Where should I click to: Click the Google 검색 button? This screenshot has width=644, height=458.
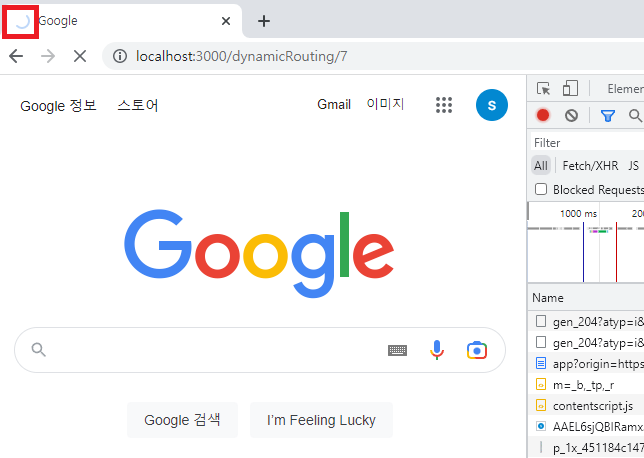tap(182, 420)
